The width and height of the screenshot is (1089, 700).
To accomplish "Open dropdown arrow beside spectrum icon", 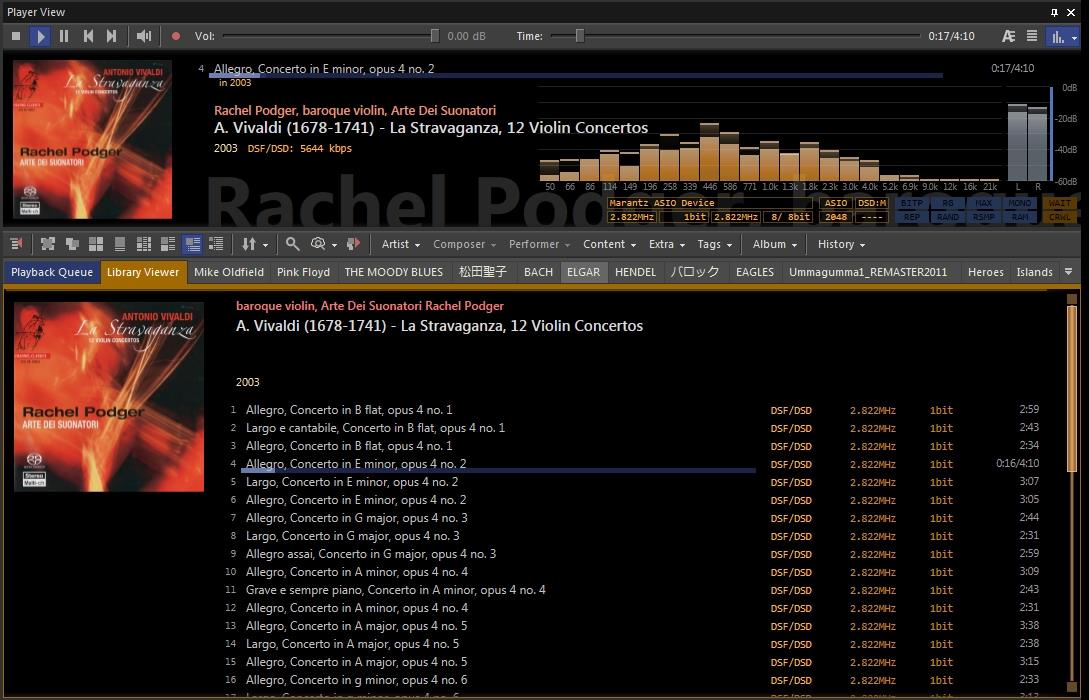I will (x=1074, y=38).
